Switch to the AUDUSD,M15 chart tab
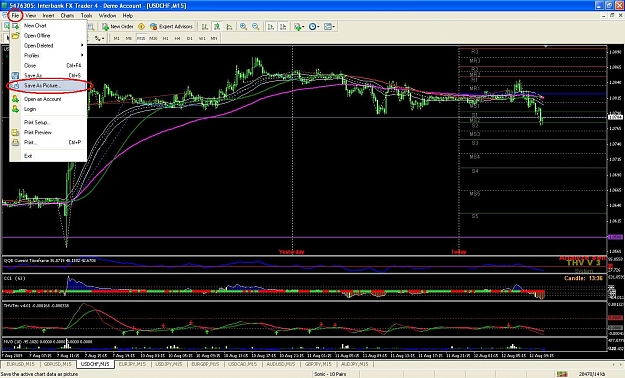 (280, 364)
